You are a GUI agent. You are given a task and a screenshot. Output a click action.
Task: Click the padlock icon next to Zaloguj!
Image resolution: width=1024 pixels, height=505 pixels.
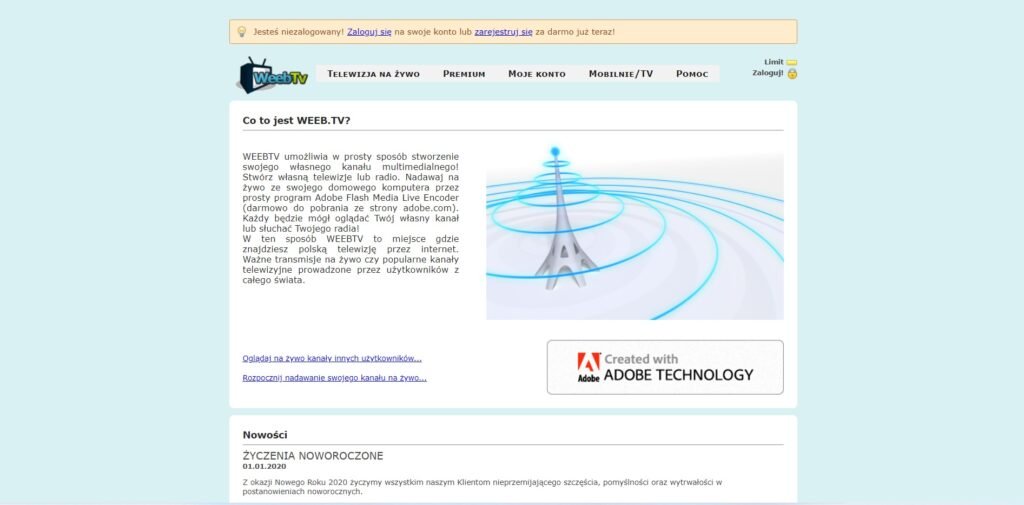[x=792, y=74]
